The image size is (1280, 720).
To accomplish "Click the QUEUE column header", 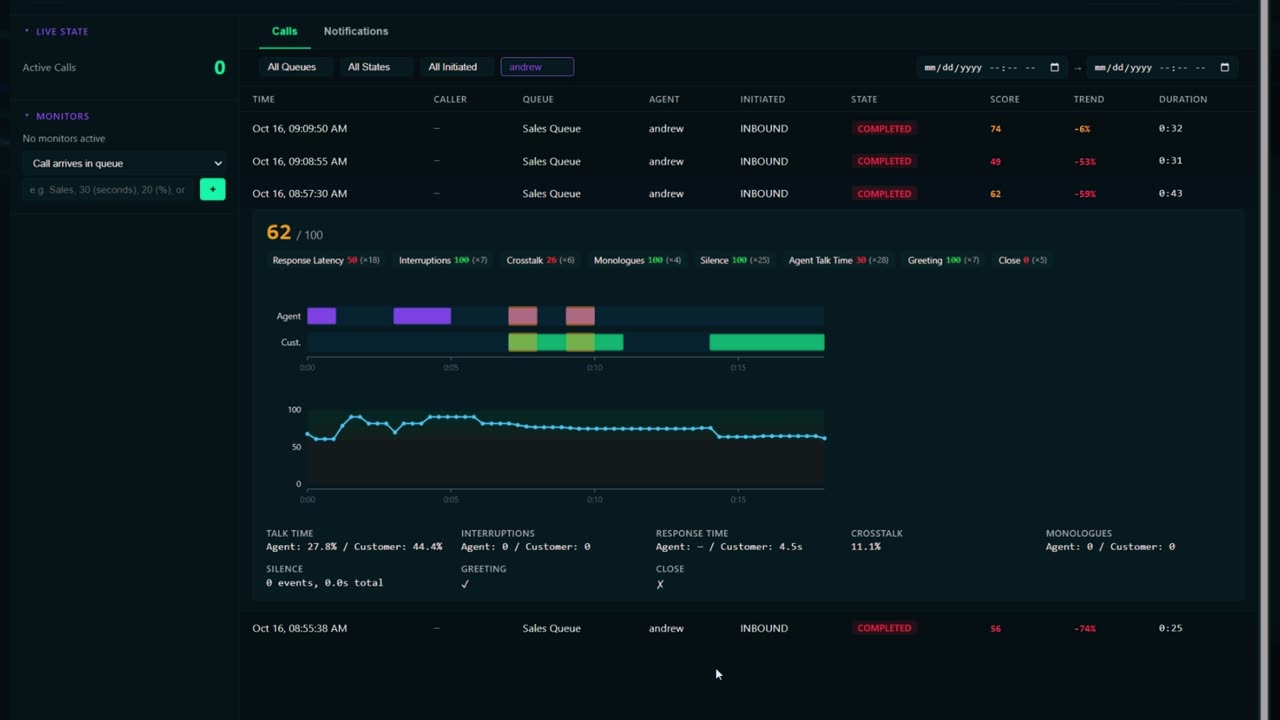I will click(x=538, y=99).
